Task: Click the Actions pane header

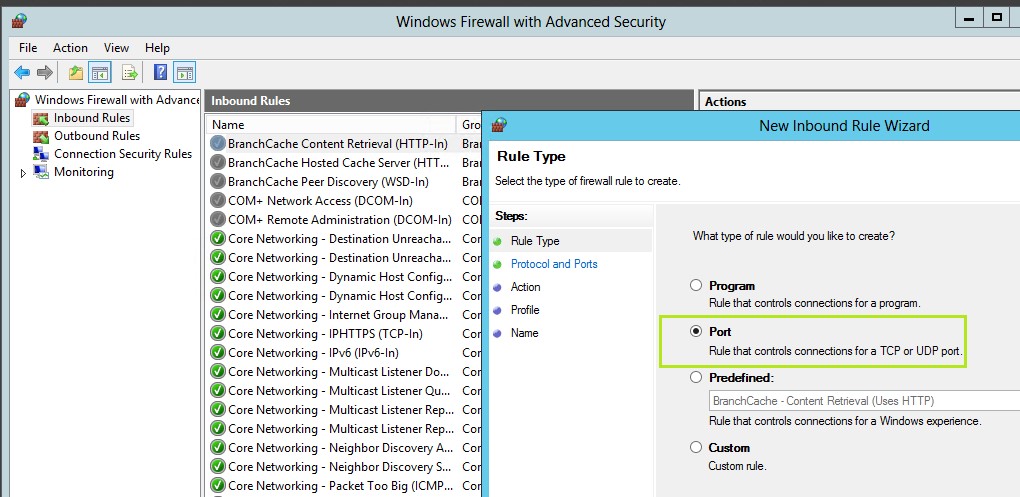Action: 859,101
